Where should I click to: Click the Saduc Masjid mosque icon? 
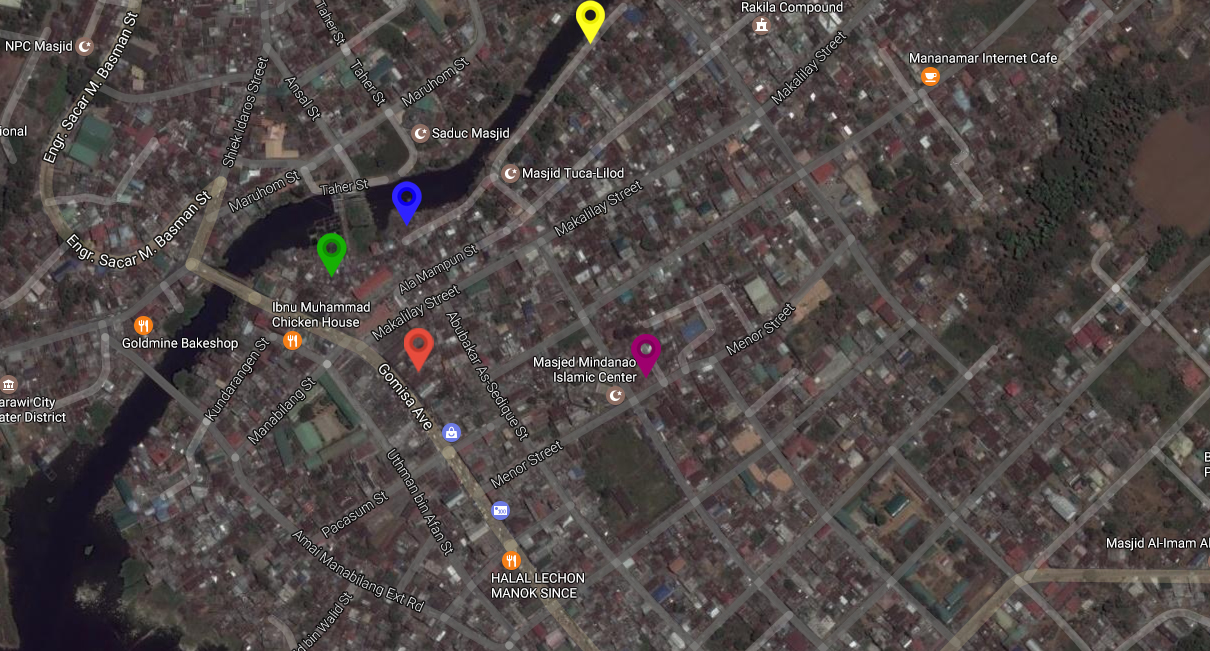pyautogui.click(x=421, y=133)
